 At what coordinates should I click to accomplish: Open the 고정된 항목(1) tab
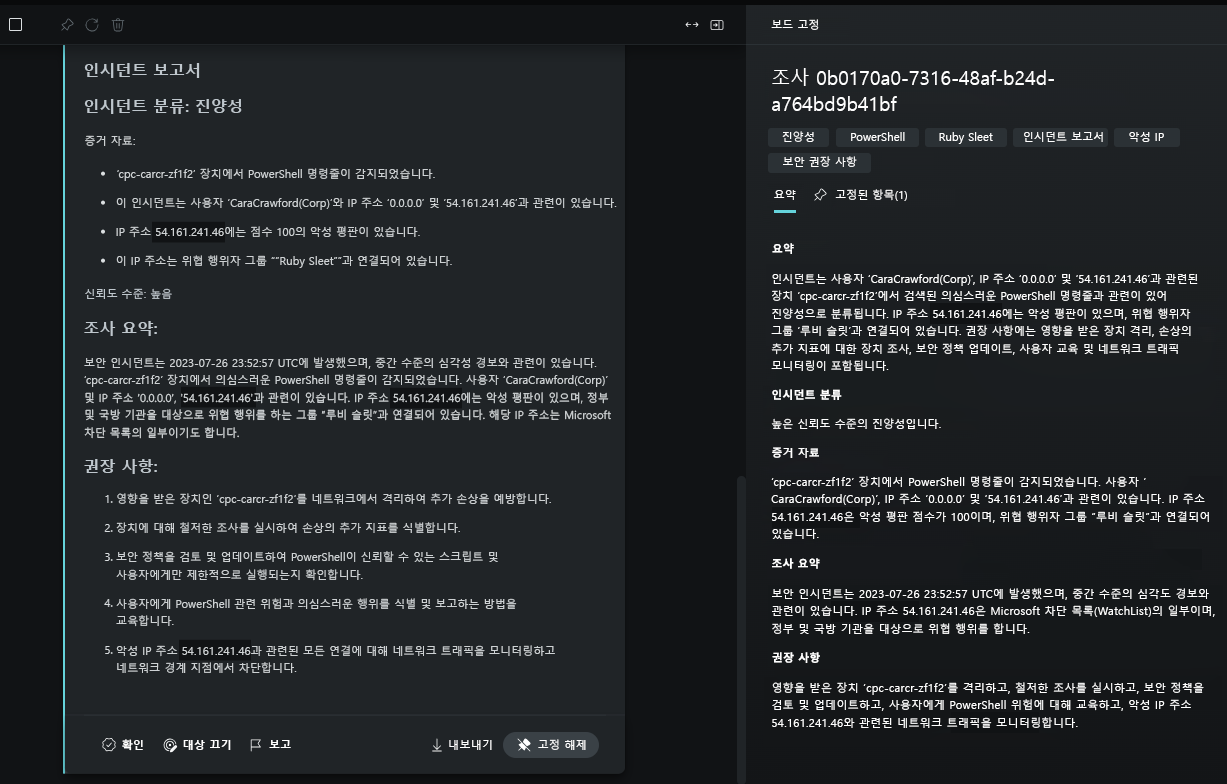861,195
